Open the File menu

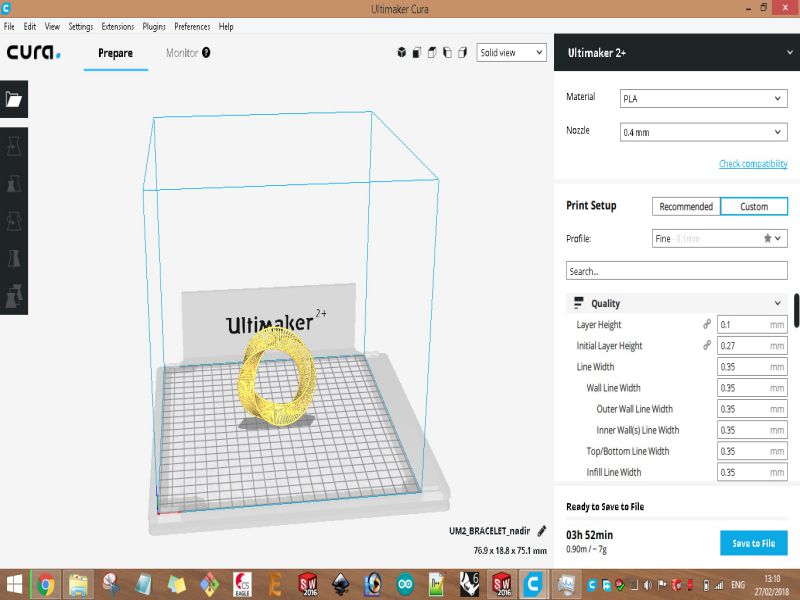(x=9, y=27)
